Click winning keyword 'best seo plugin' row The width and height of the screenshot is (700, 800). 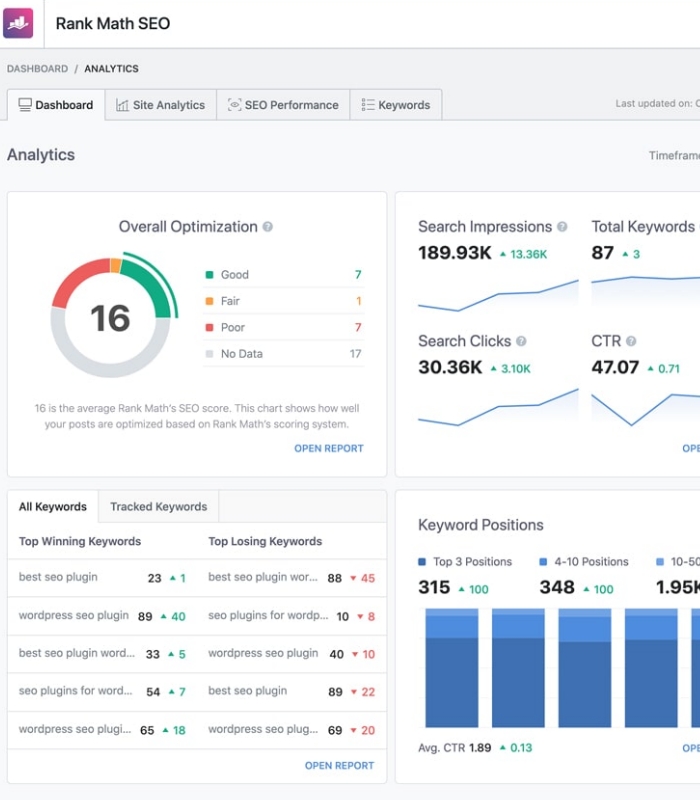point(102,578)
